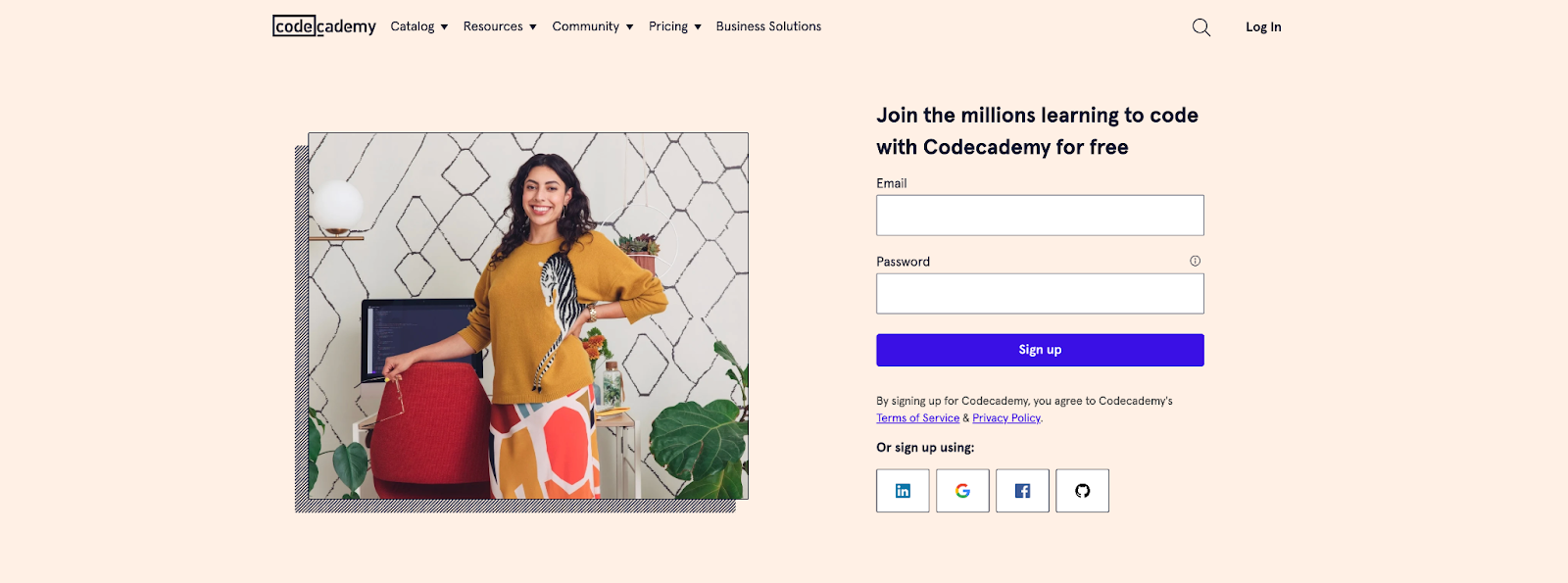Expand the Resources dropdown menu
Viewport: 1568px width, 583px height.
[x=500, y=26]
